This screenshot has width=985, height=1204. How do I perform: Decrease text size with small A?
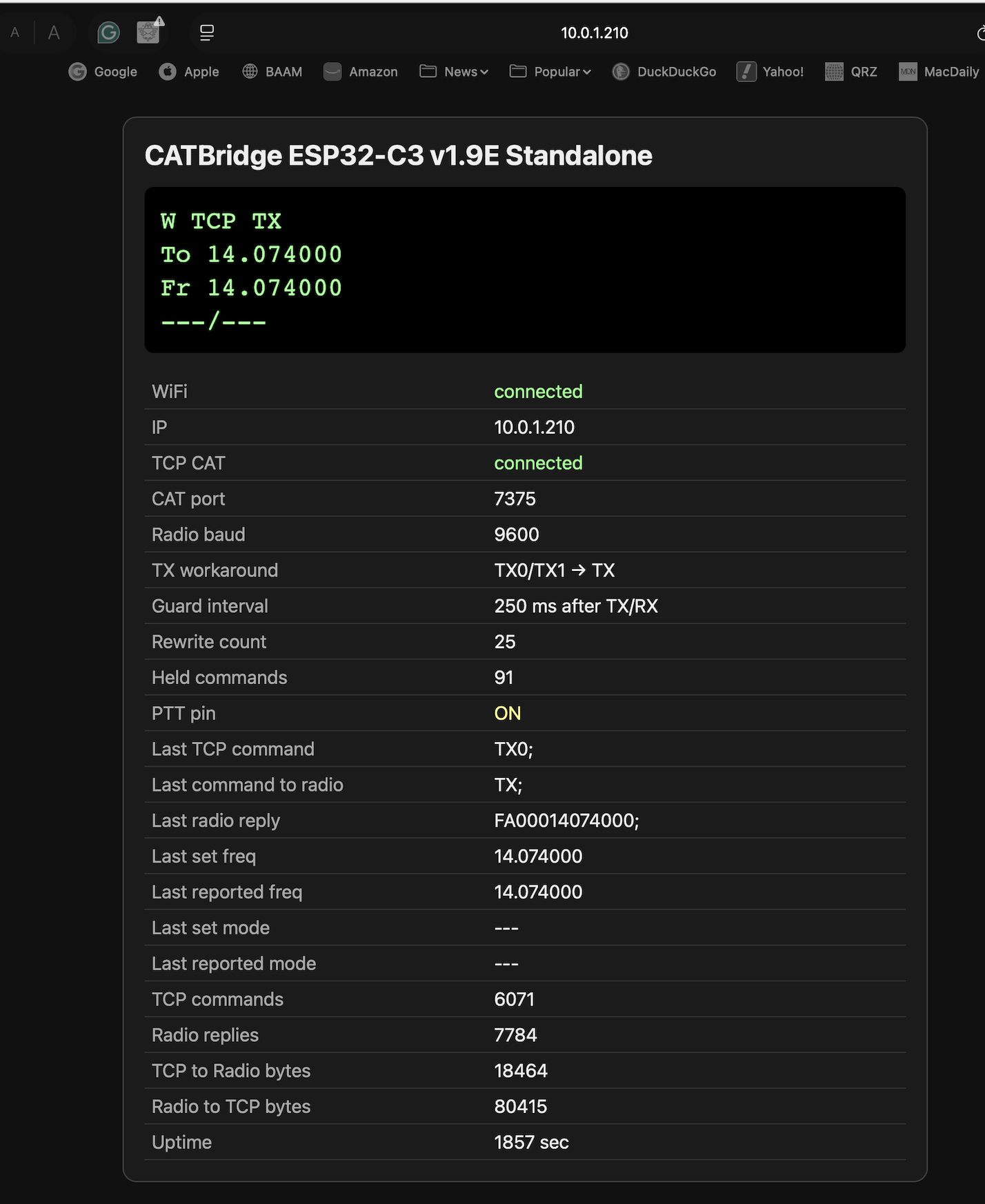coord(14,32)
